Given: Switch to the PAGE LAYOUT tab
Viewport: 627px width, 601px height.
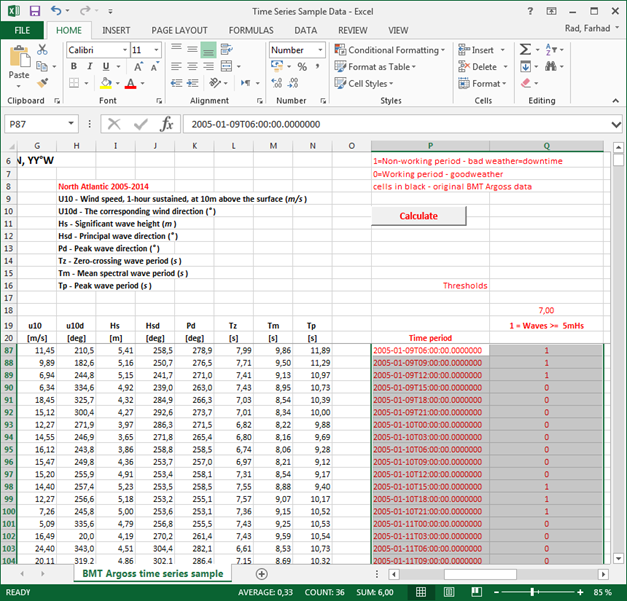Looking at the screenshot, I should click(179, 30).
